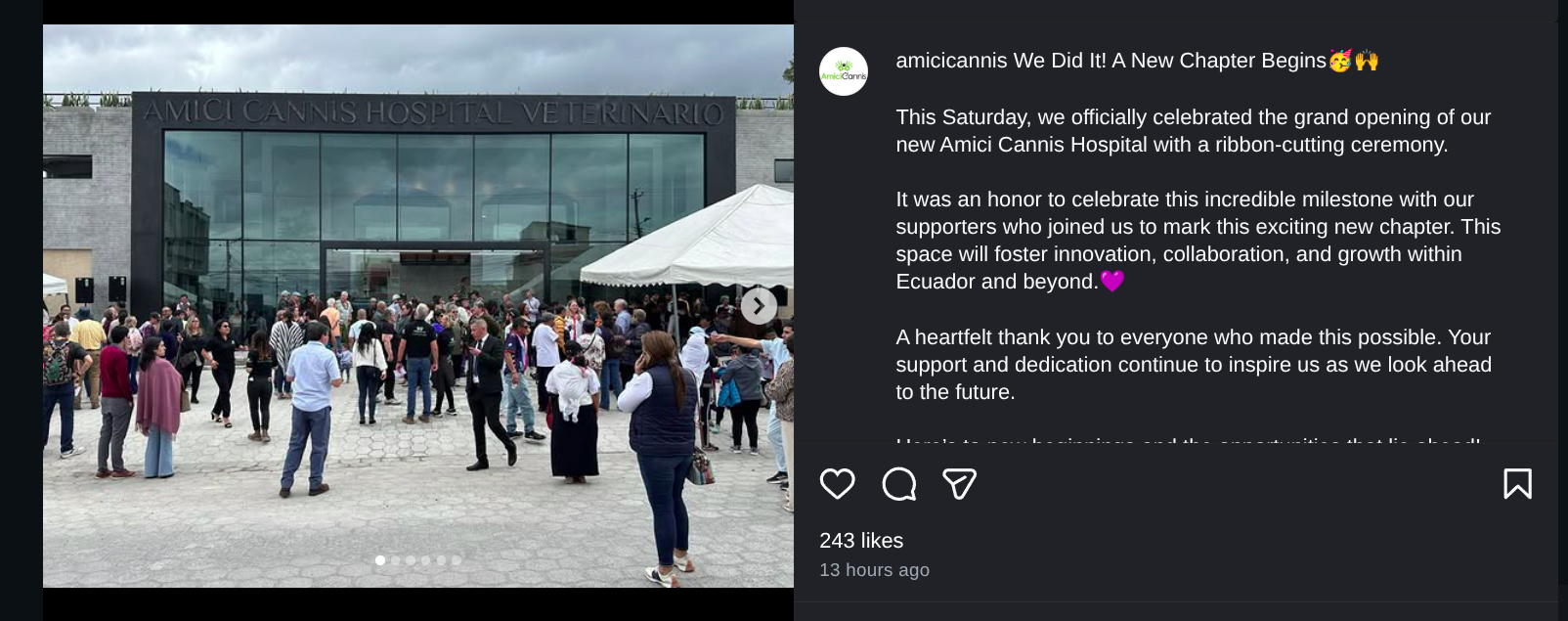The height and width of the screenshot is (621, 1568).
Task: Click the party face emoji in caption
Action: coord(1339,61)
